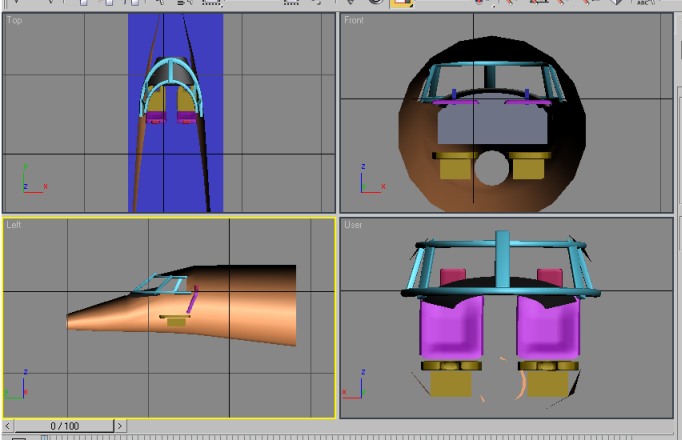Open the Front viewport label menu

click(x=354, y=21)
